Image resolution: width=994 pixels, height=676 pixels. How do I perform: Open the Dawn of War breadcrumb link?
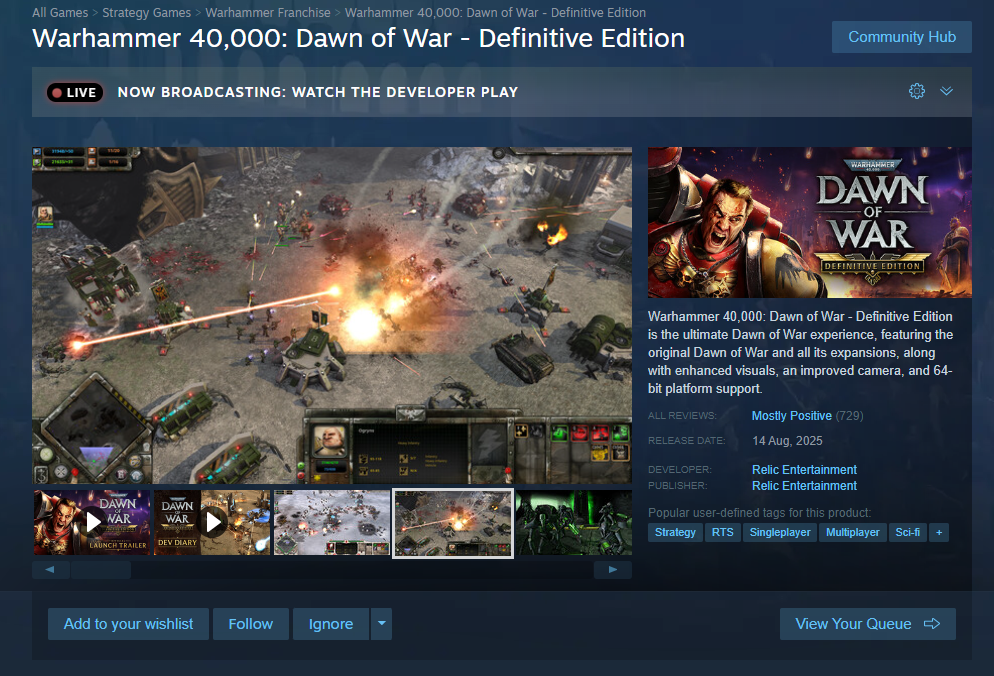pyautogui.click(x=495, y=13)
